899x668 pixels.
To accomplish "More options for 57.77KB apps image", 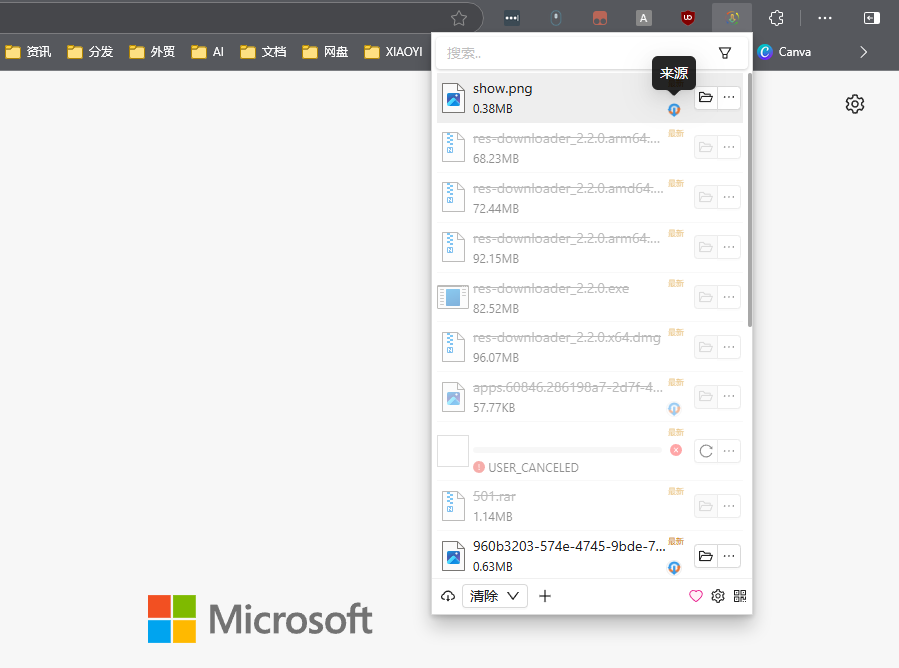I will [x=729, y=397].
